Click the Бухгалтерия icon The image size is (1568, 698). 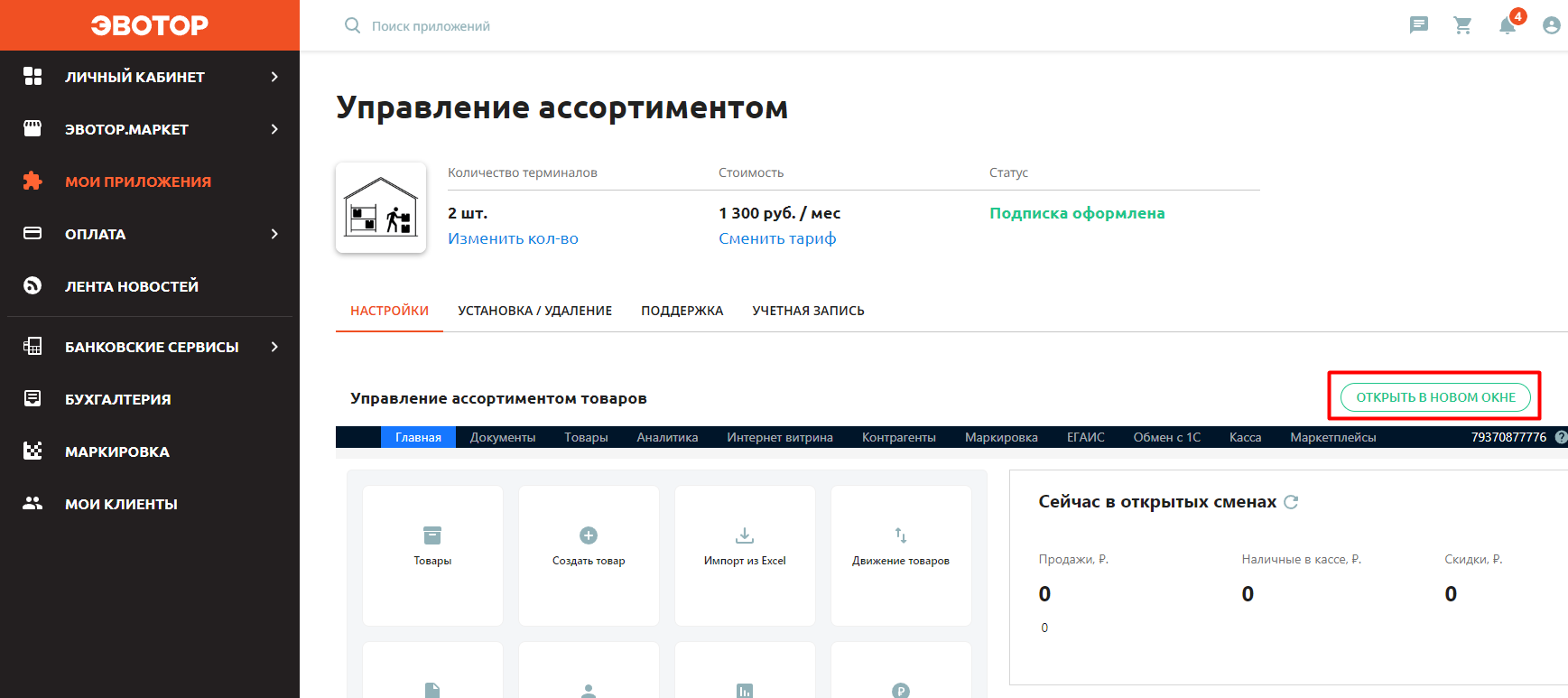click(32, 398)
